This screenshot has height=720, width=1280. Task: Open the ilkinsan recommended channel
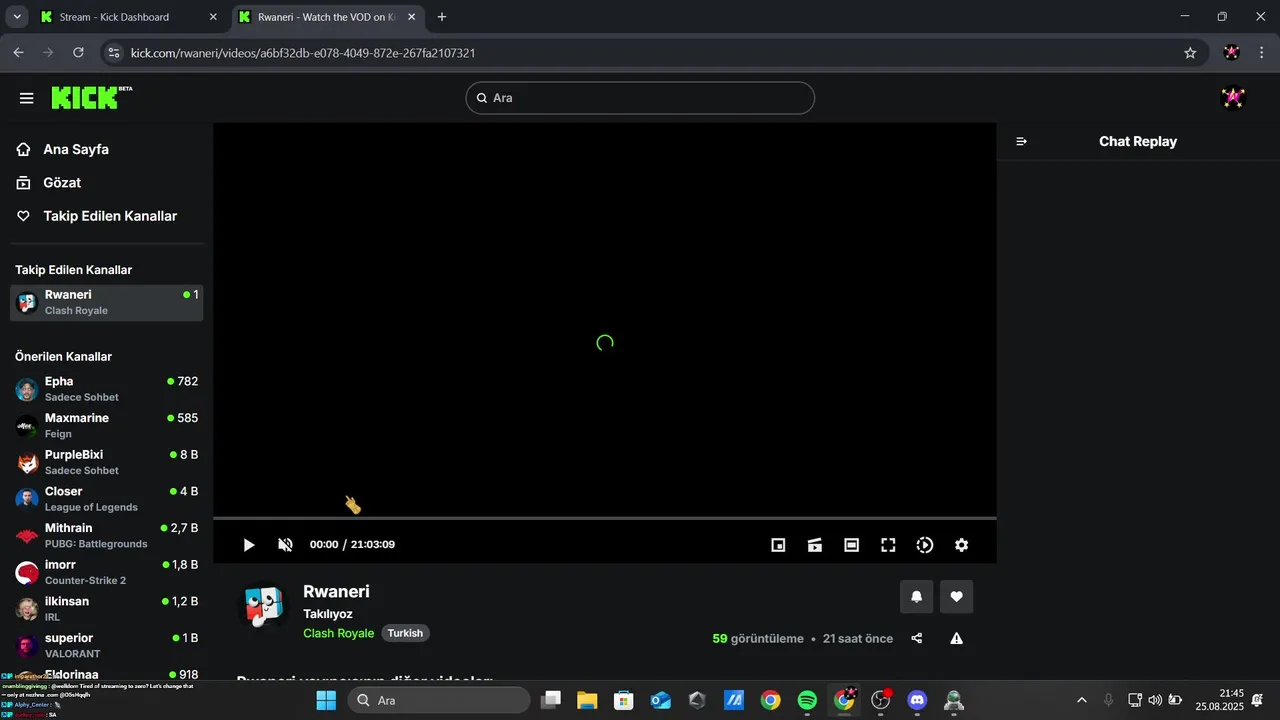(x=107, y=609)
